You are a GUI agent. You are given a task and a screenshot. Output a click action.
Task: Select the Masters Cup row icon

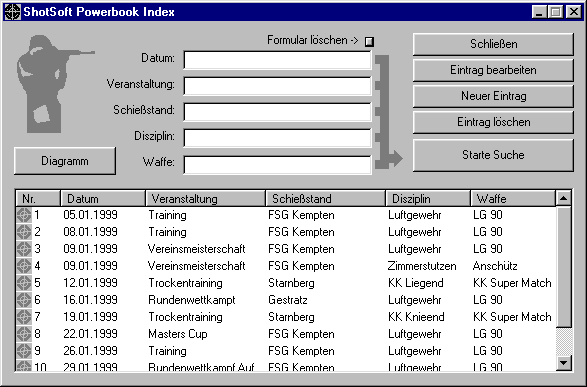tap(24, 334)
